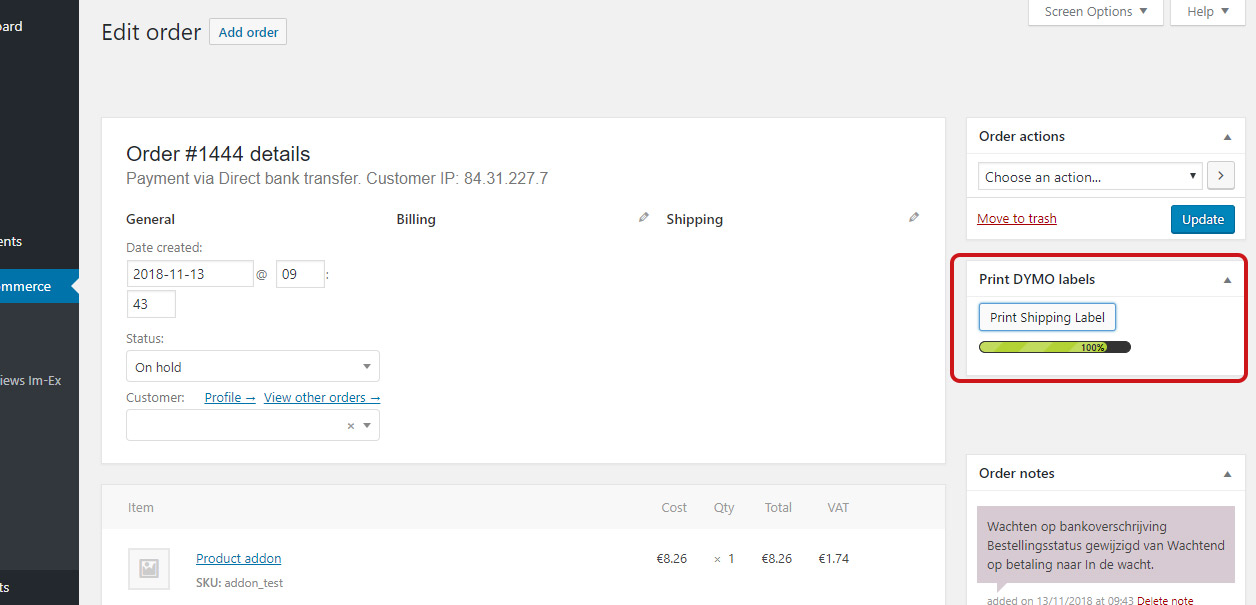
Task: Click the DYMO label print progress bar
Action: point(1054,347)
